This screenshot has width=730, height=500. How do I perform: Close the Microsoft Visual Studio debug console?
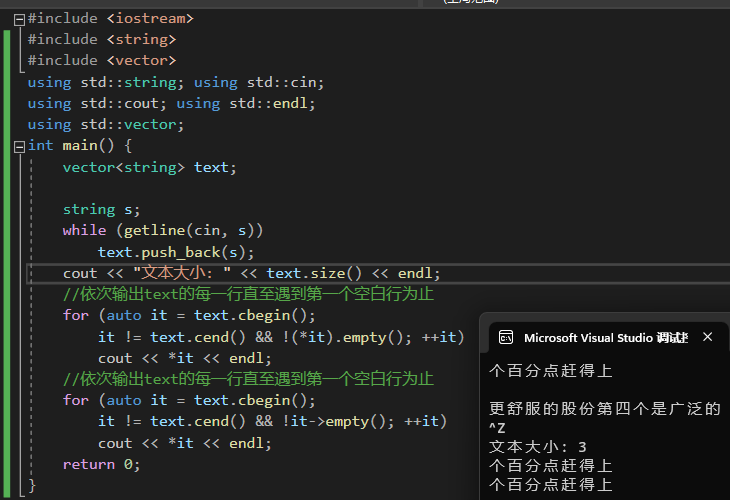click(708, 338)
